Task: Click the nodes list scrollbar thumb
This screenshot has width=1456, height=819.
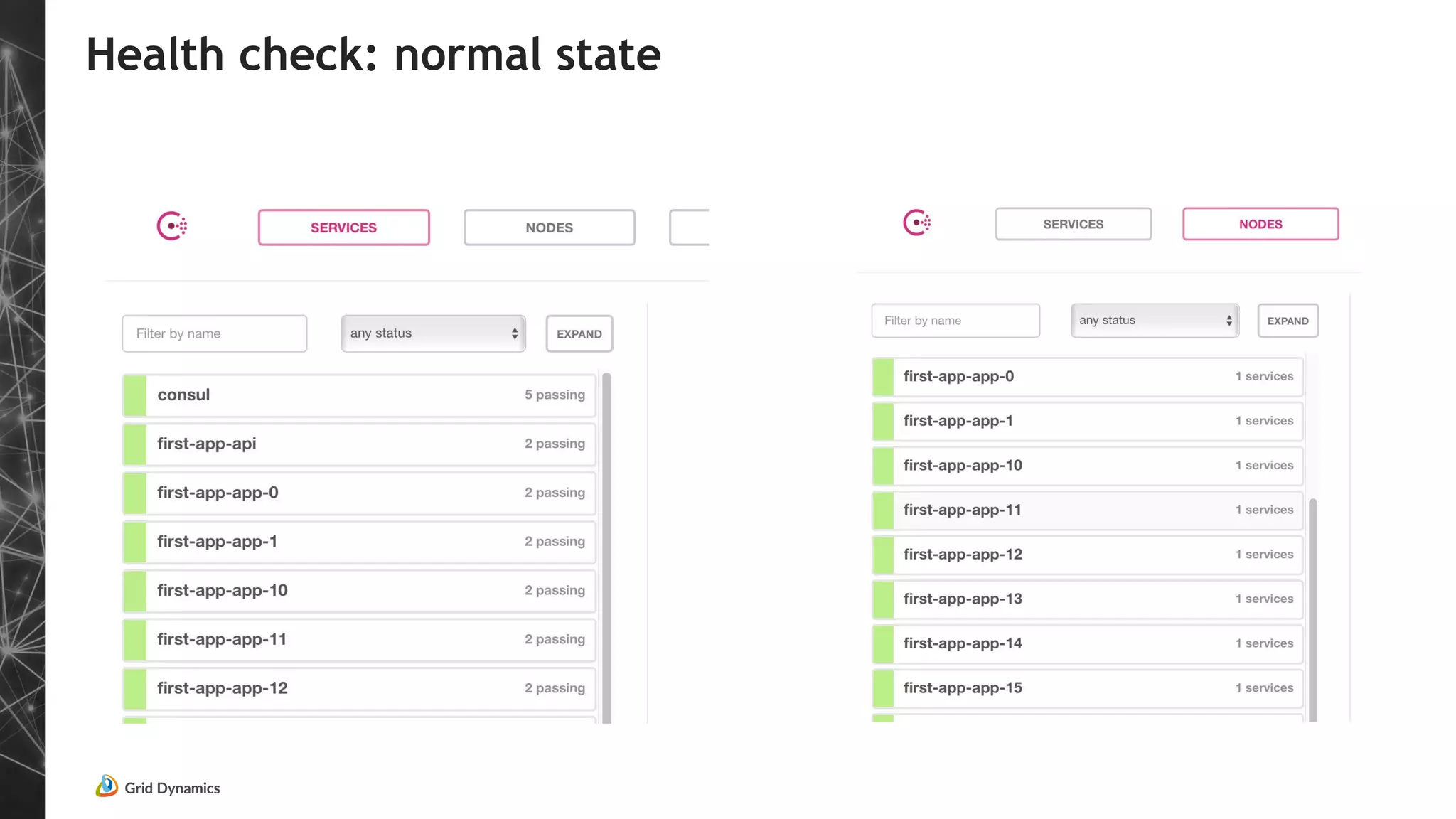Action: [x=1312, y=610]
